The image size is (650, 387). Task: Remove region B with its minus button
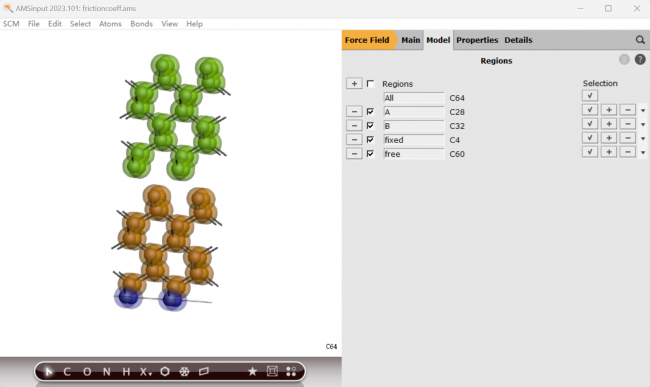[354, 126]
